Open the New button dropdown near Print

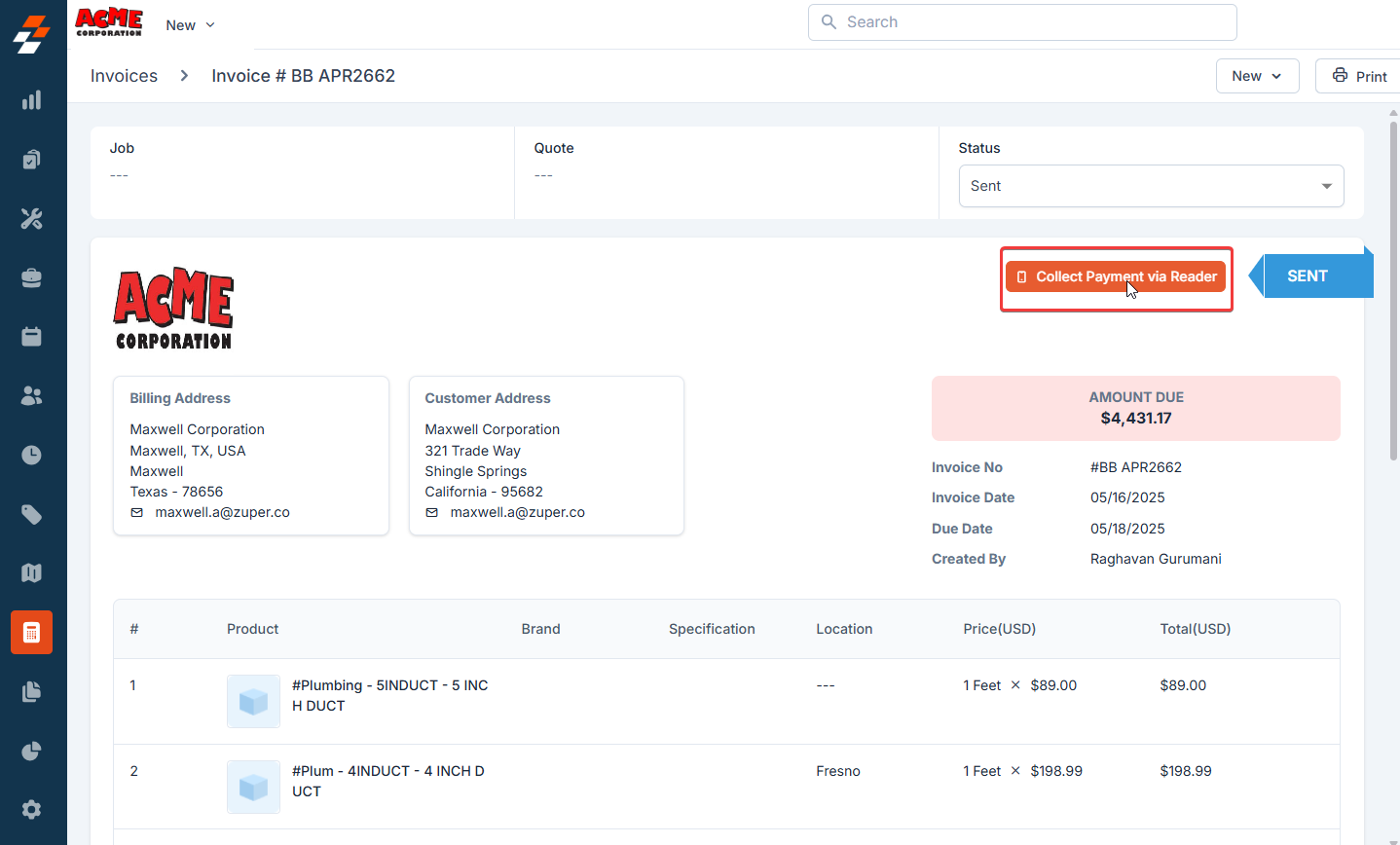point(1257,76)
